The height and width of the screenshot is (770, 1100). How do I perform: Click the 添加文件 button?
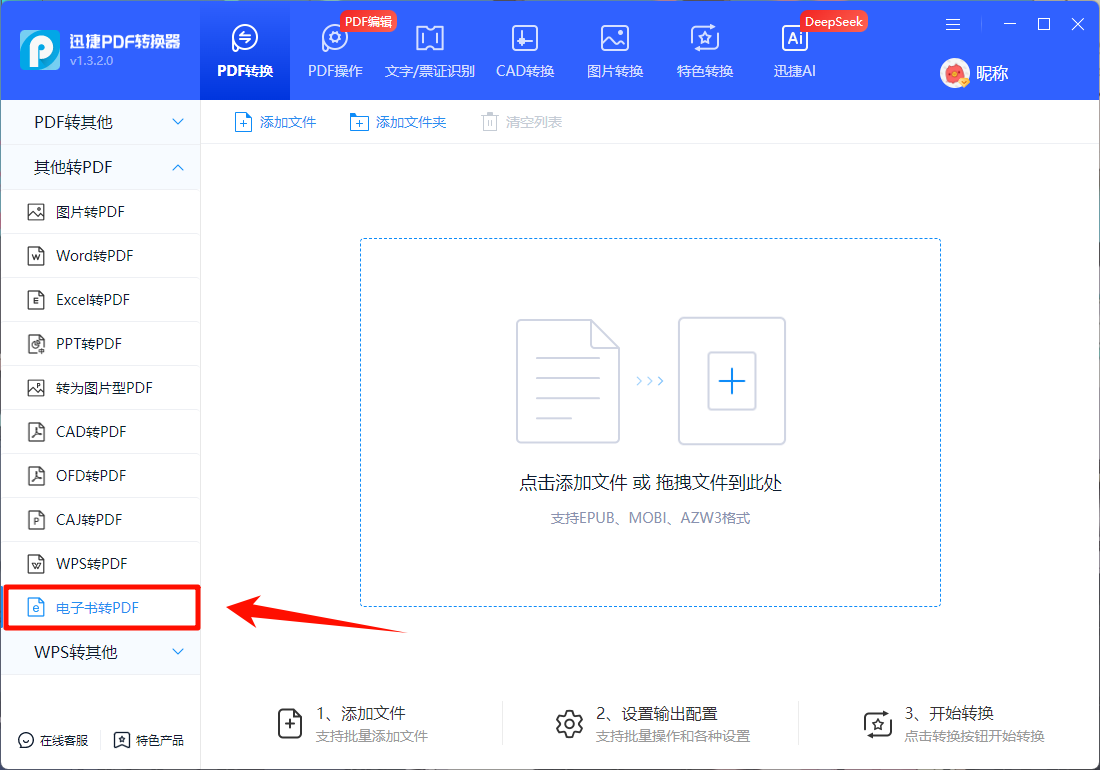click(x=275, y=121)
